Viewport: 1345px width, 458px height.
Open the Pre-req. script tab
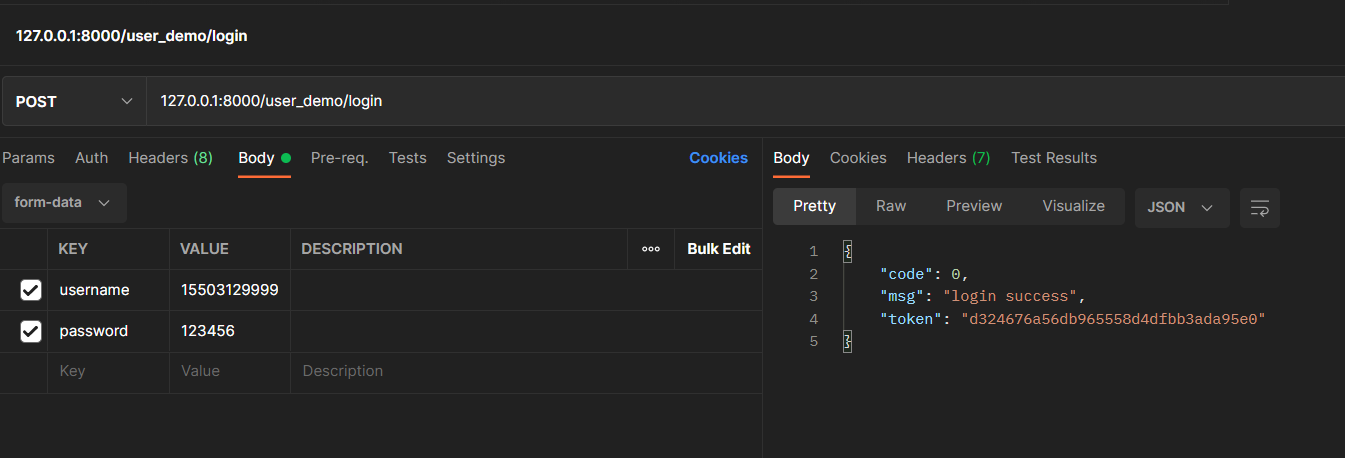(339, 158)
